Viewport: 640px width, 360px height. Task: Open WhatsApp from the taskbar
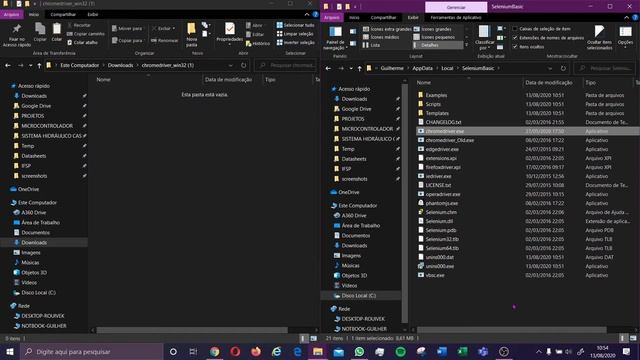point(359,351)
